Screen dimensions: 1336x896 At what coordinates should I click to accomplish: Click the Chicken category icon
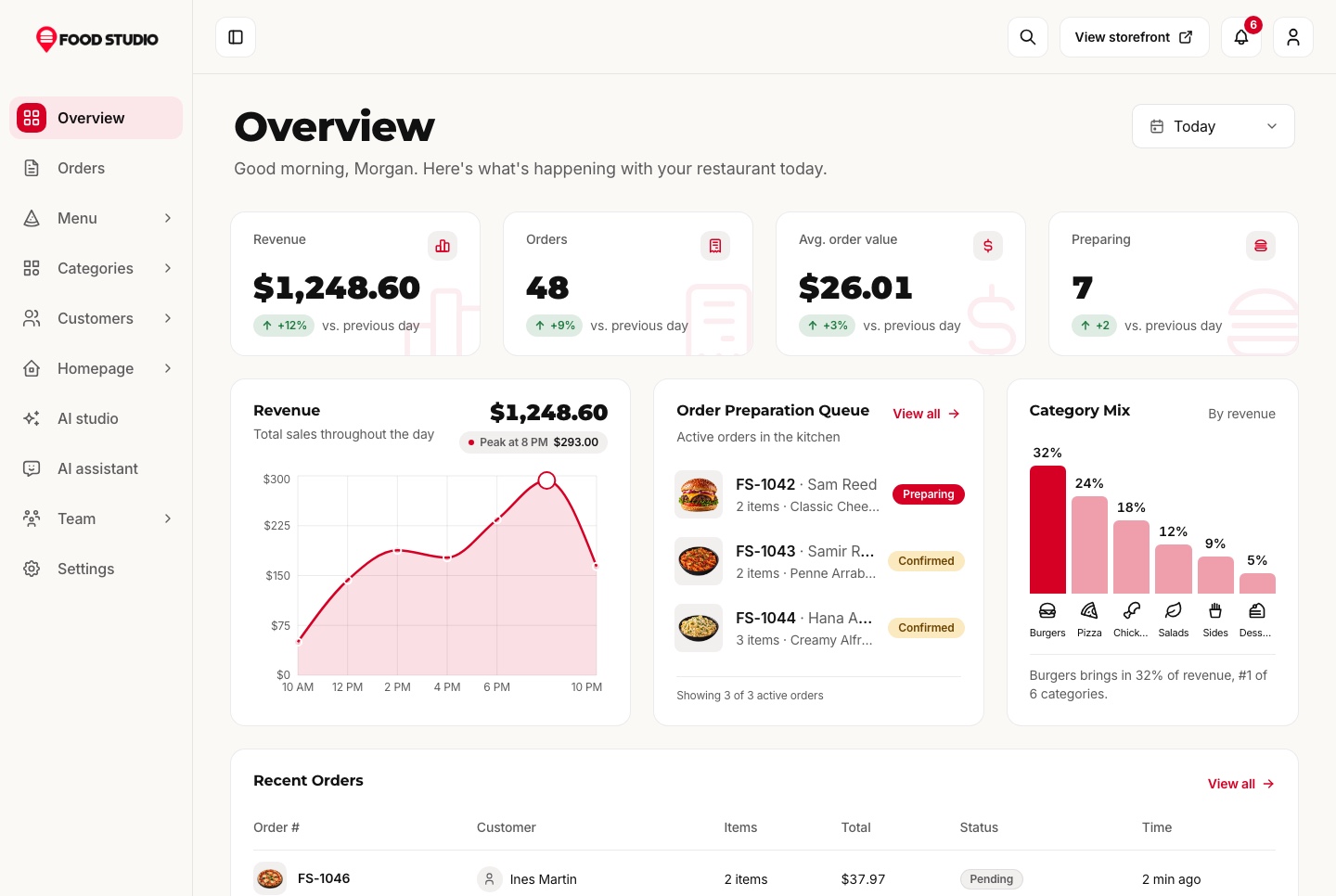(x=1132, y=610)
